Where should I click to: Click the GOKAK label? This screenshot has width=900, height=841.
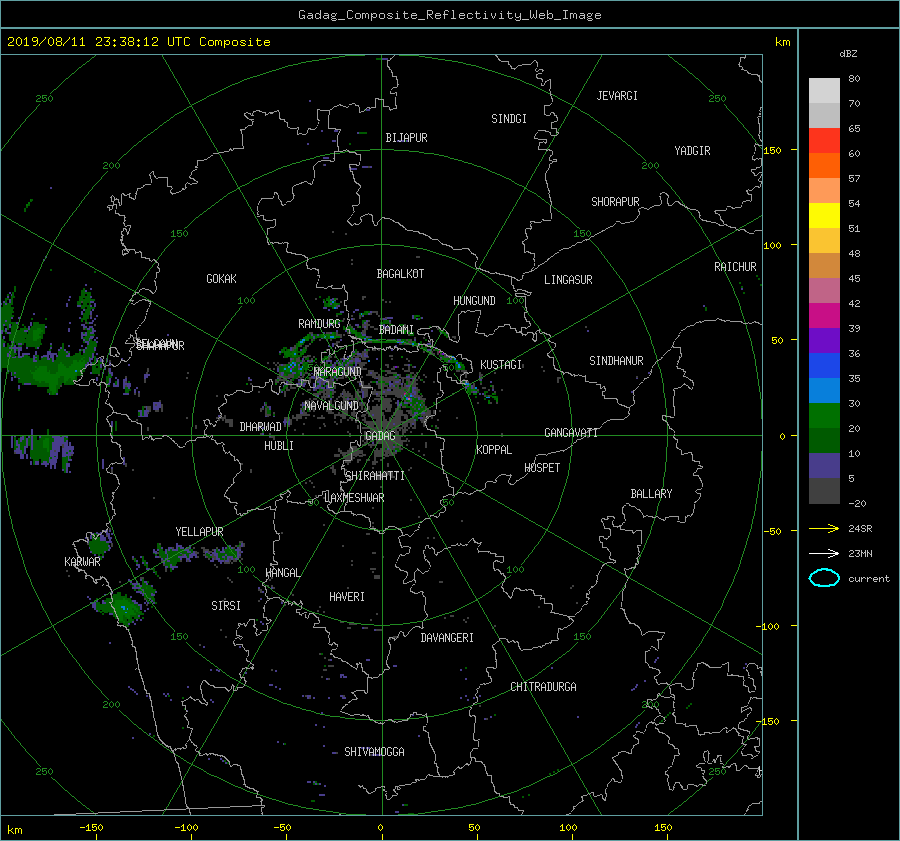(x=222, y=279)
